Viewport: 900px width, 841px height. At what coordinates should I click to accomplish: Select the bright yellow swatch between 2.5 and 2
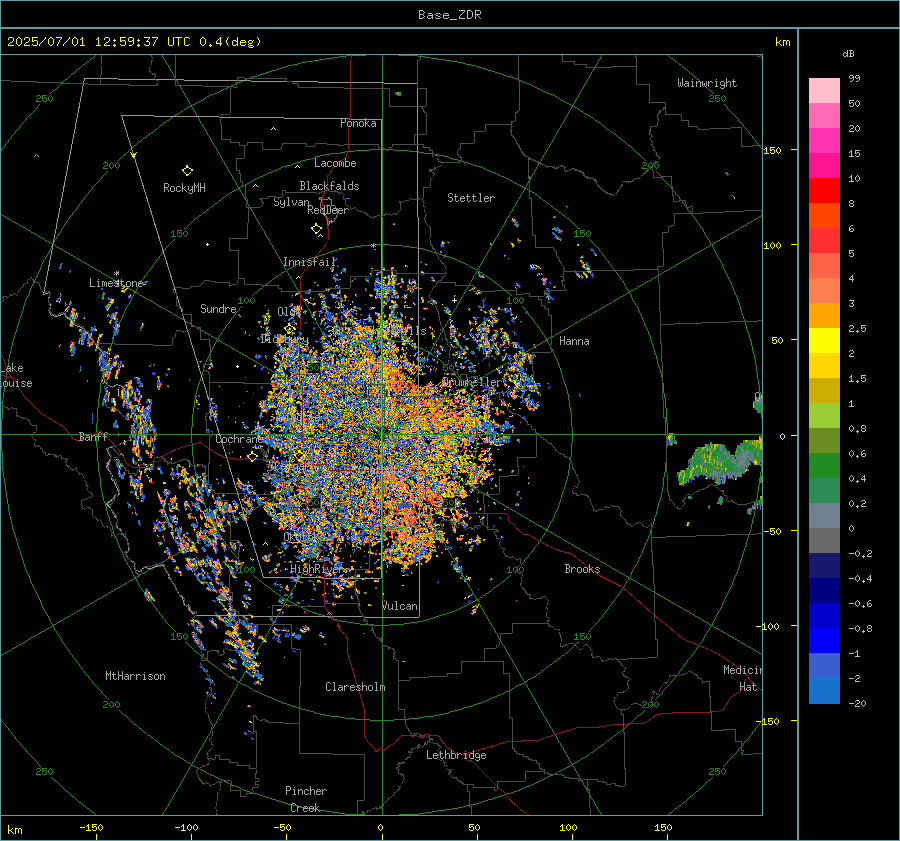click(824, 341)
